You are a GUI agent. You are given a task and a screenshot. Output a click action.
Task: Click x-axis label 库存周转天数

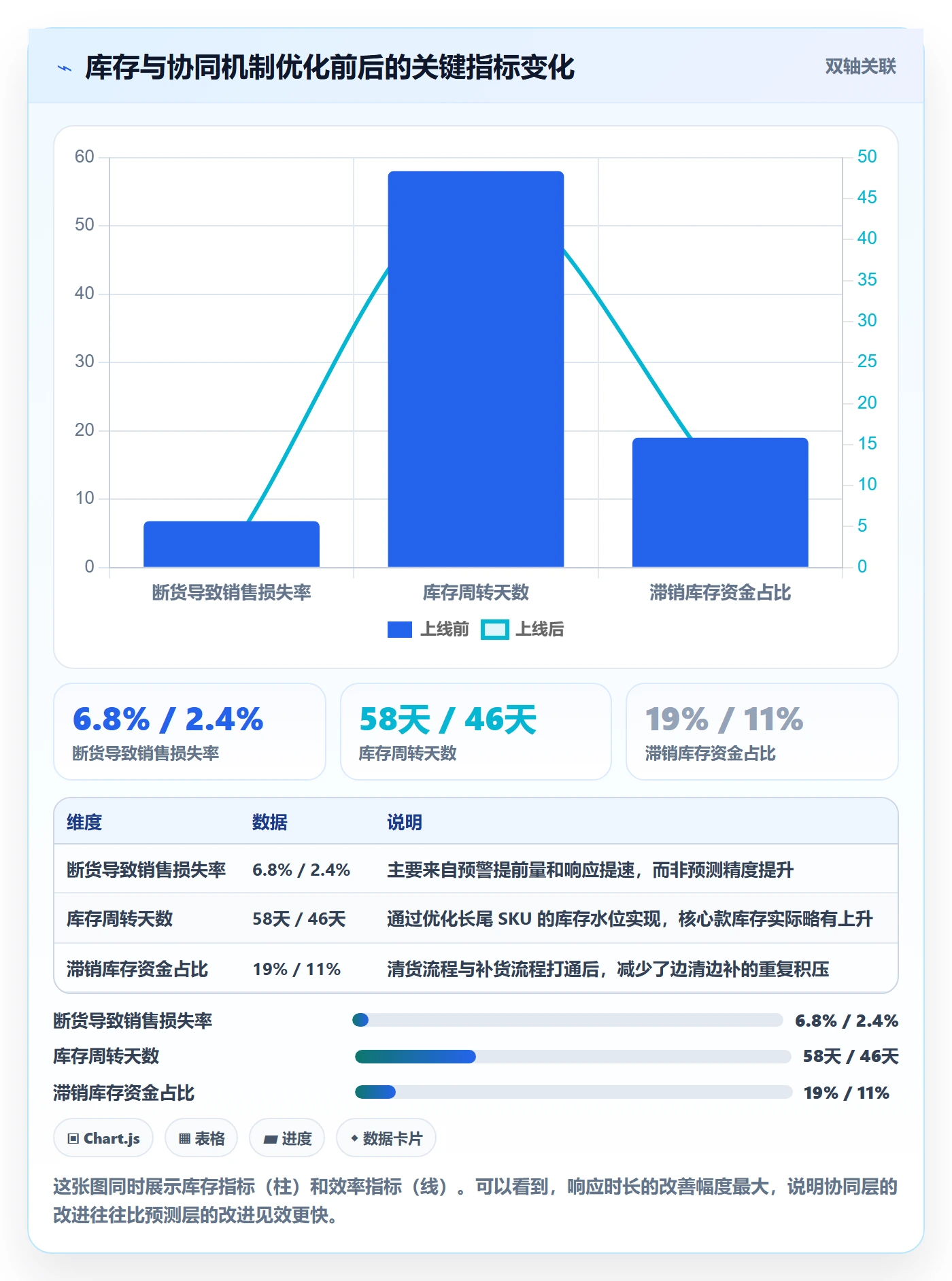point(476,593)
